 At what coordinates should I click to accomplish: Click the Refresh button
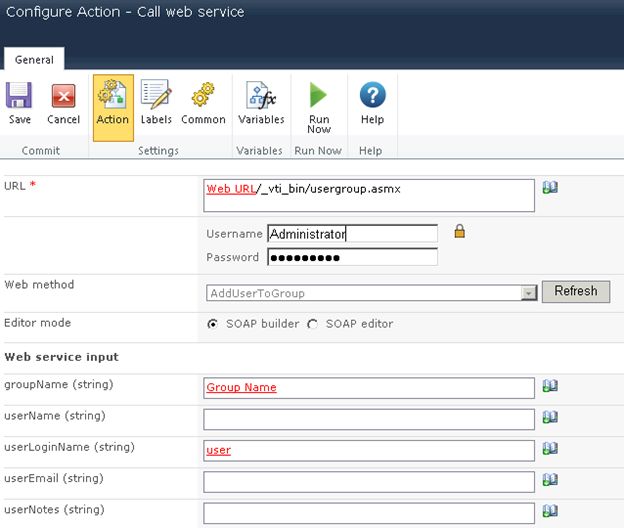click(x=576, y=291)
